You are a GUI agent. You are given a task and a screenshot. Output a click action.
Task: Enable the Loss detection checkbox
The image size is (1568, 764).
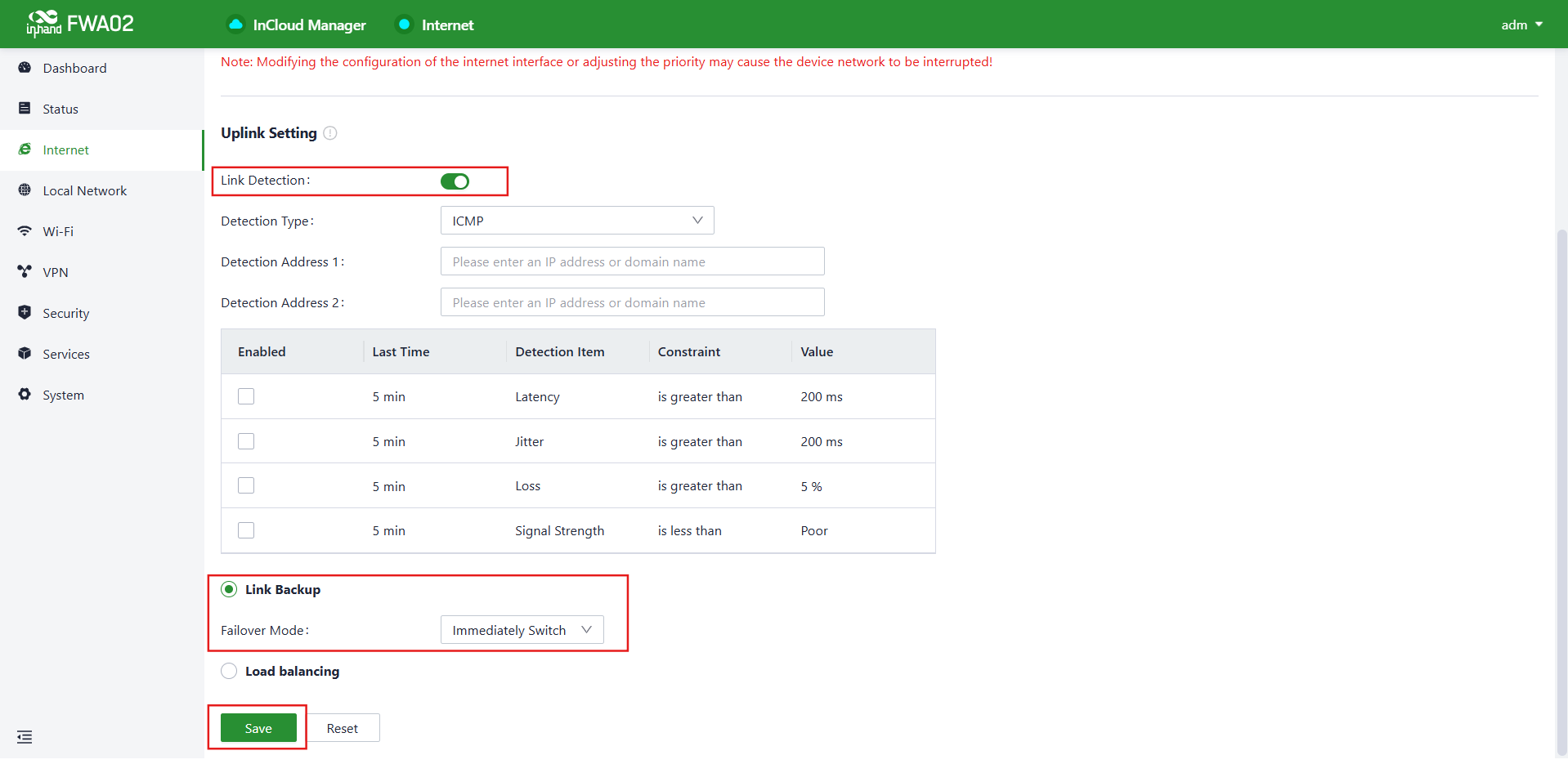coord(246,485)
